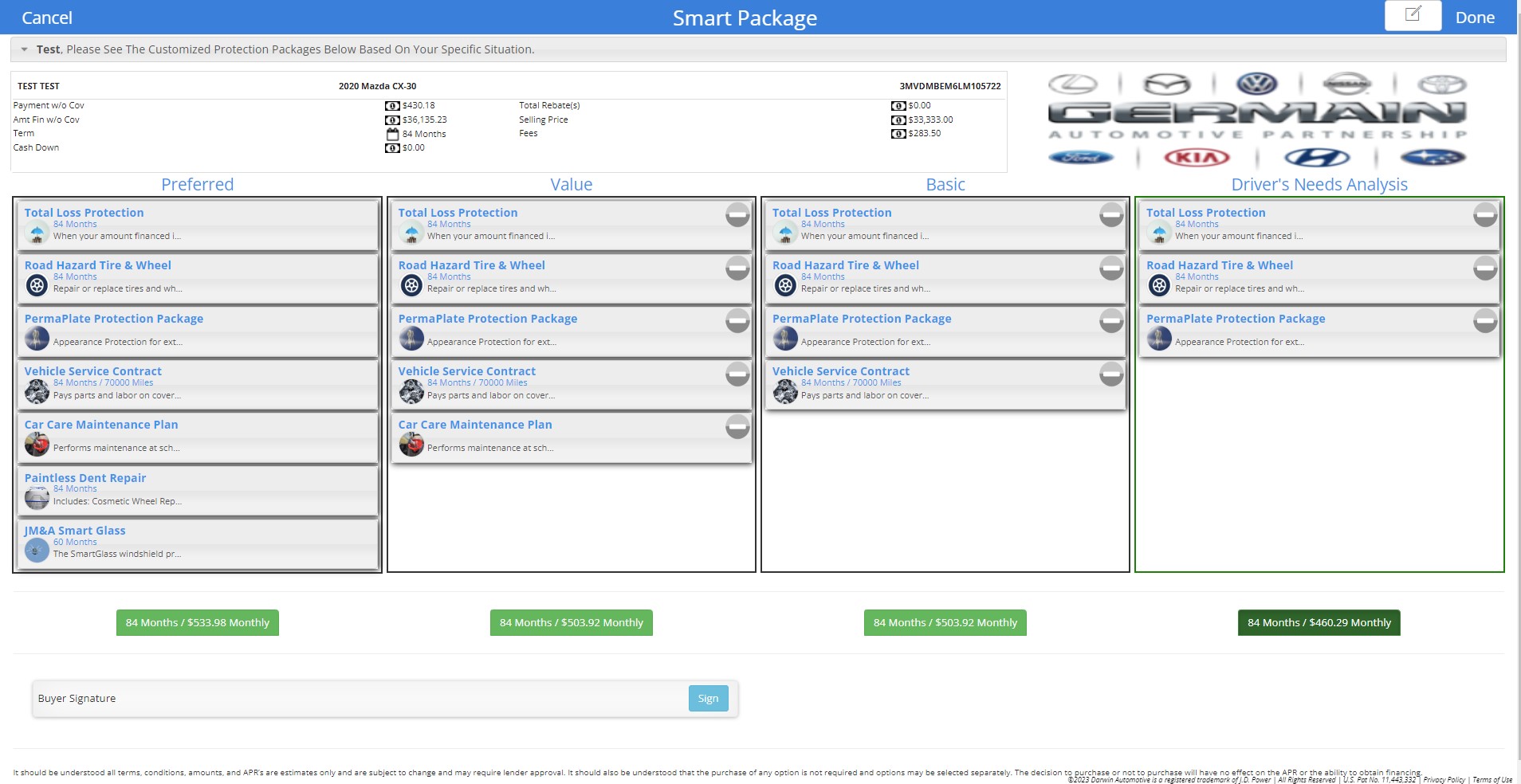Click Road Hazard tire icon in Value column
The height and width of the screenshot is (784, 1521).
pyautogui.click(x=411, y=284)
